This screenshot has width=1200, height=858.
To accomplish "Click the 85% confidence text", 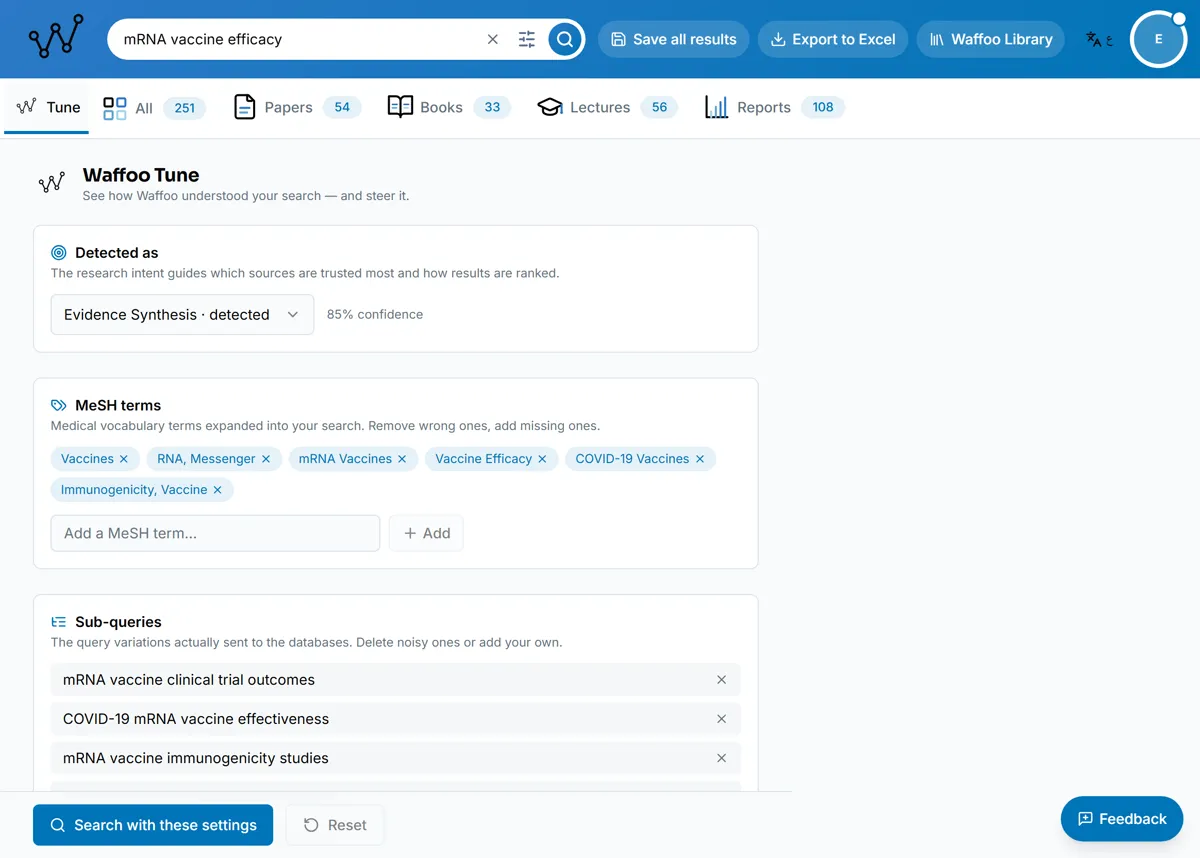I will click(375, 314).
